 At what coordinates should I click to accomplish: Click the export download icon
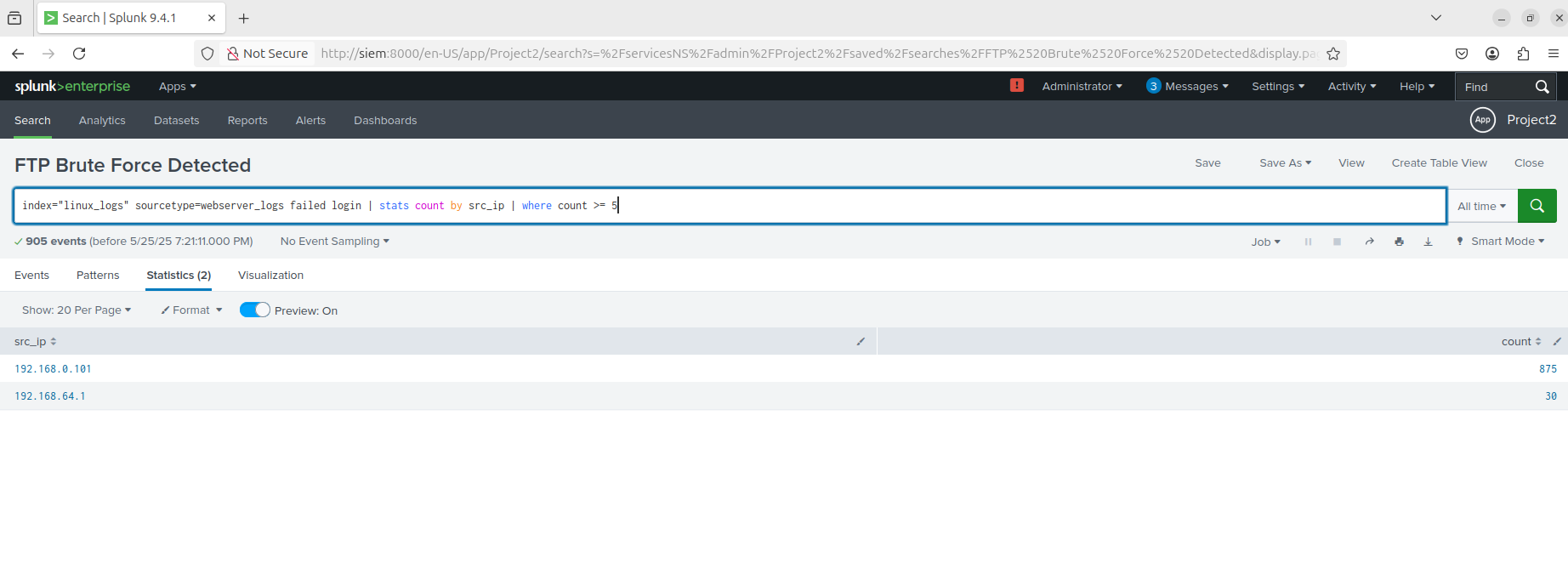coord(1428,242)
